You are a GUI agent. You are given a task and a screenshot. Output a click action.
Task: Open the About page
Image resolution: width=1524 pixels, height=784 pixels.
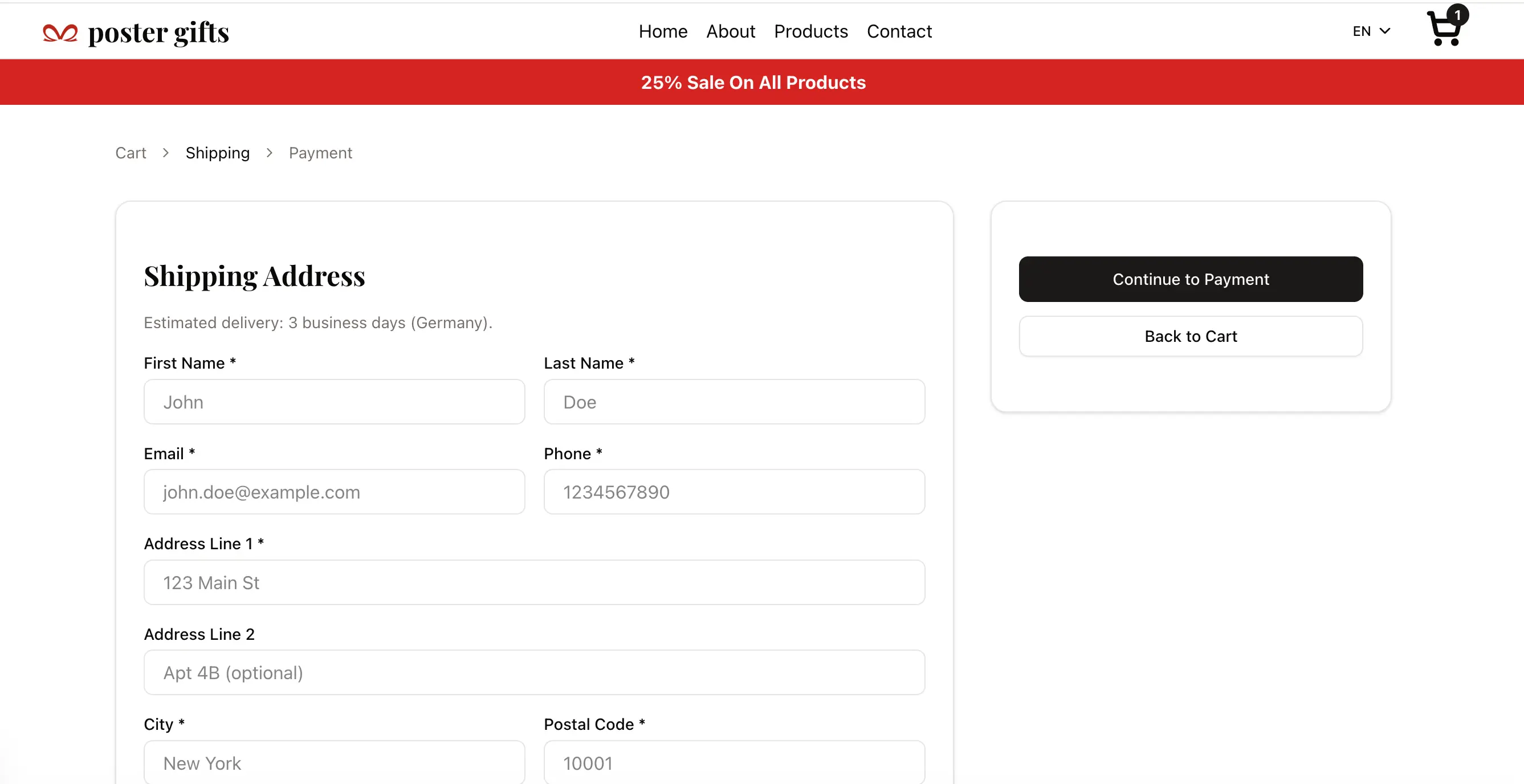click(730, 31)
